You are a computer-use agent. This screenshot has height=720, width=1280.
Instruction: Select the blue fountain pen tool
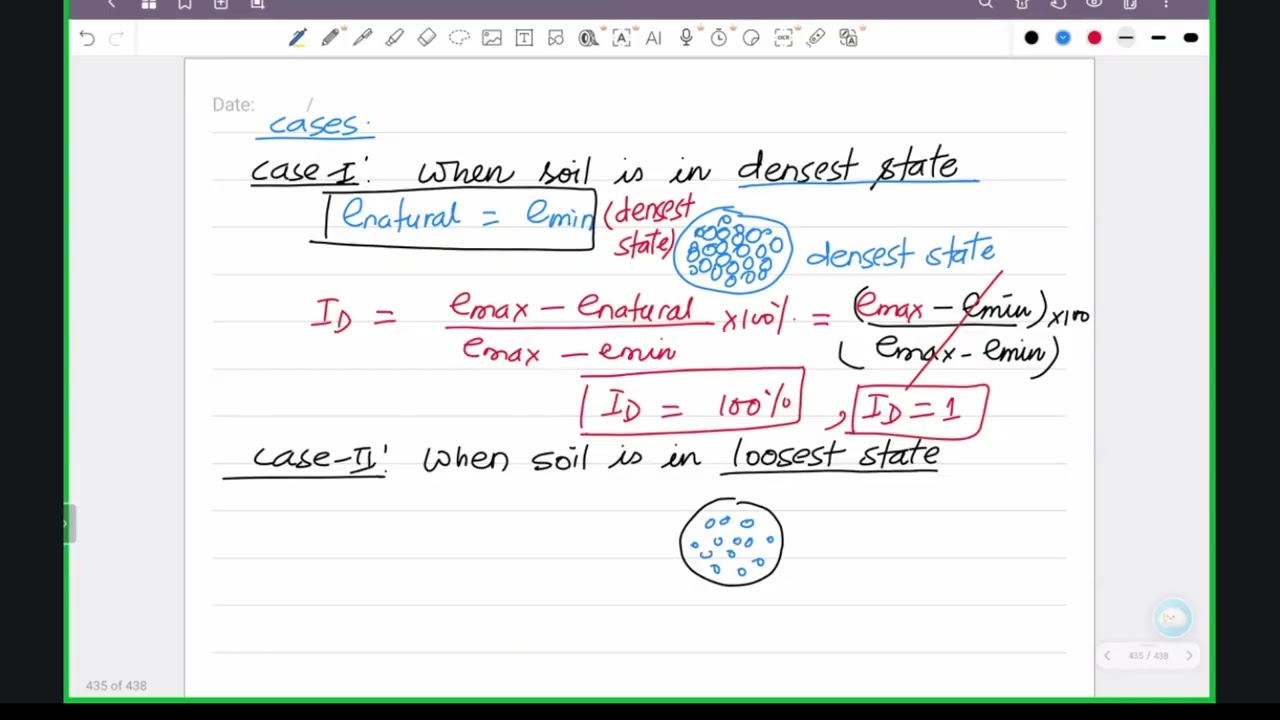tap(298, 38)
